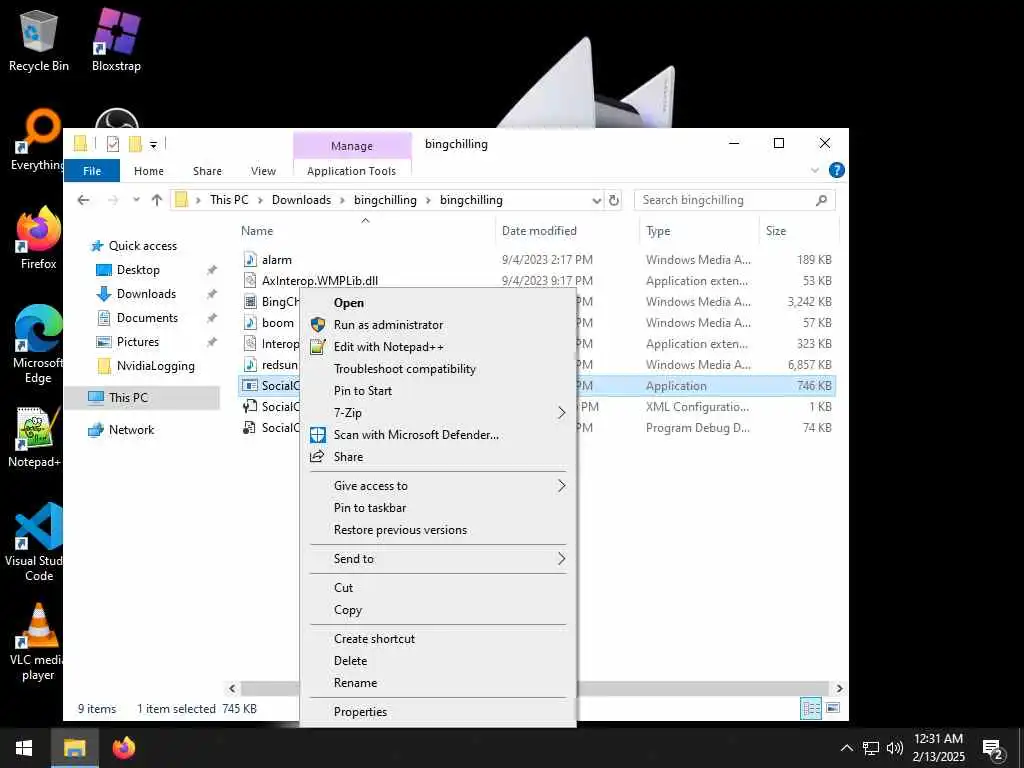Image resolution: width=1024 pixels, height=768 pixels.
Task: Click the Properties quick access toolbar icon
Action: tap(113, 144)
